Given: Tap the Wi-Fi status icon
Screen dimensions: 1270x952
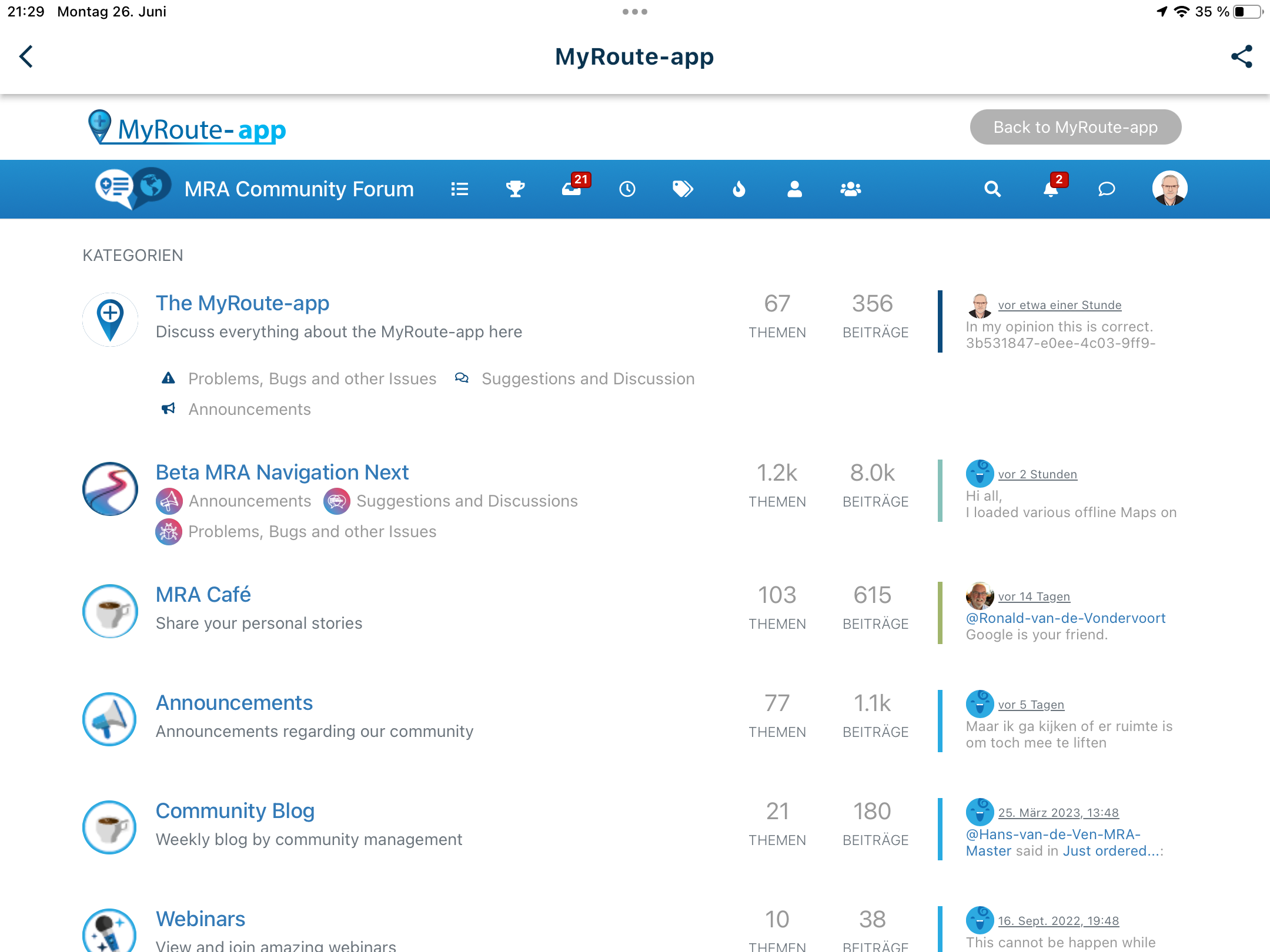Looking at the screenshot, I should tap(1182, 12).
